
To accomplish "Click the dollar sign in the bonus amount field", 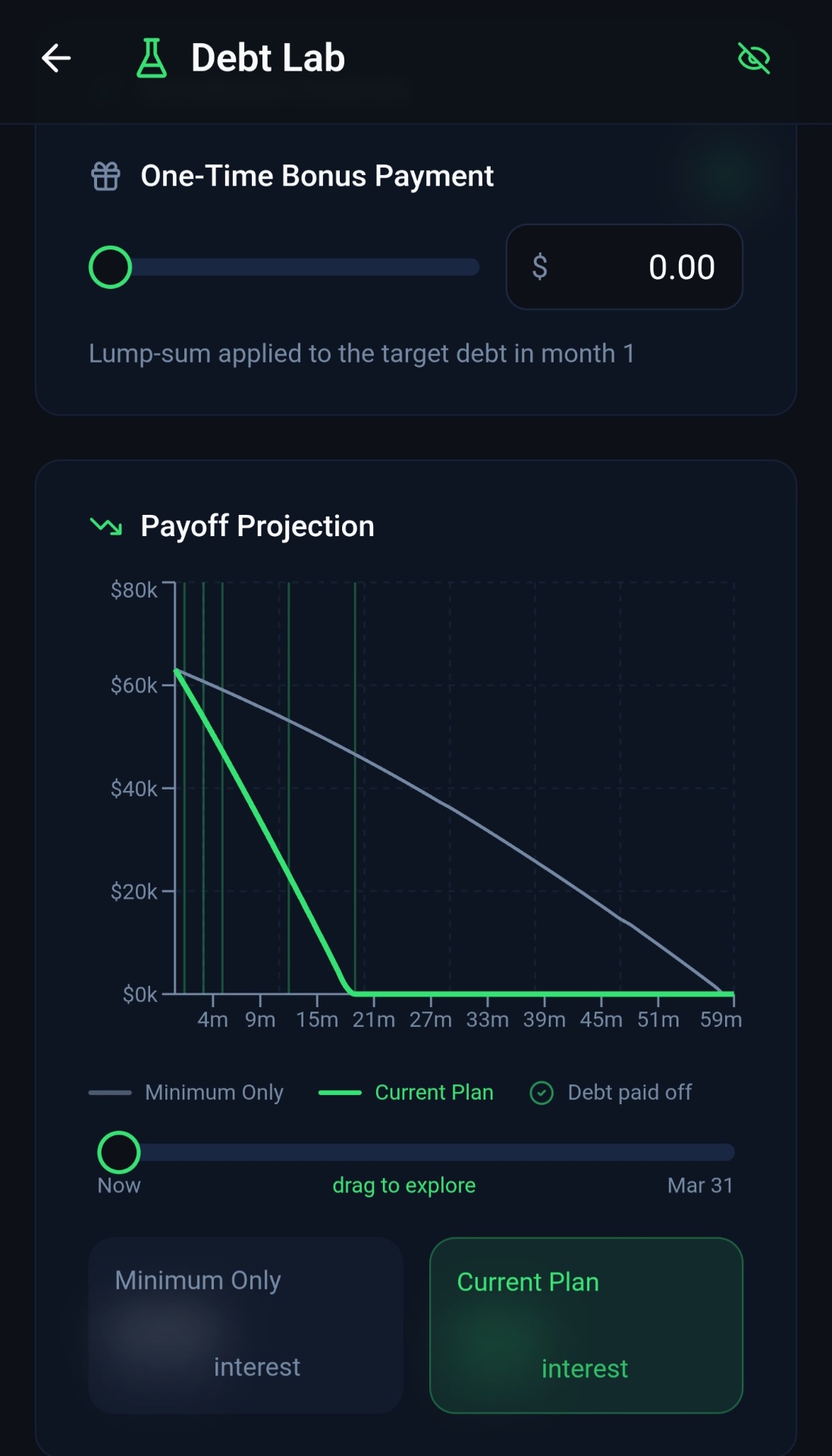I will pos(540,267).
